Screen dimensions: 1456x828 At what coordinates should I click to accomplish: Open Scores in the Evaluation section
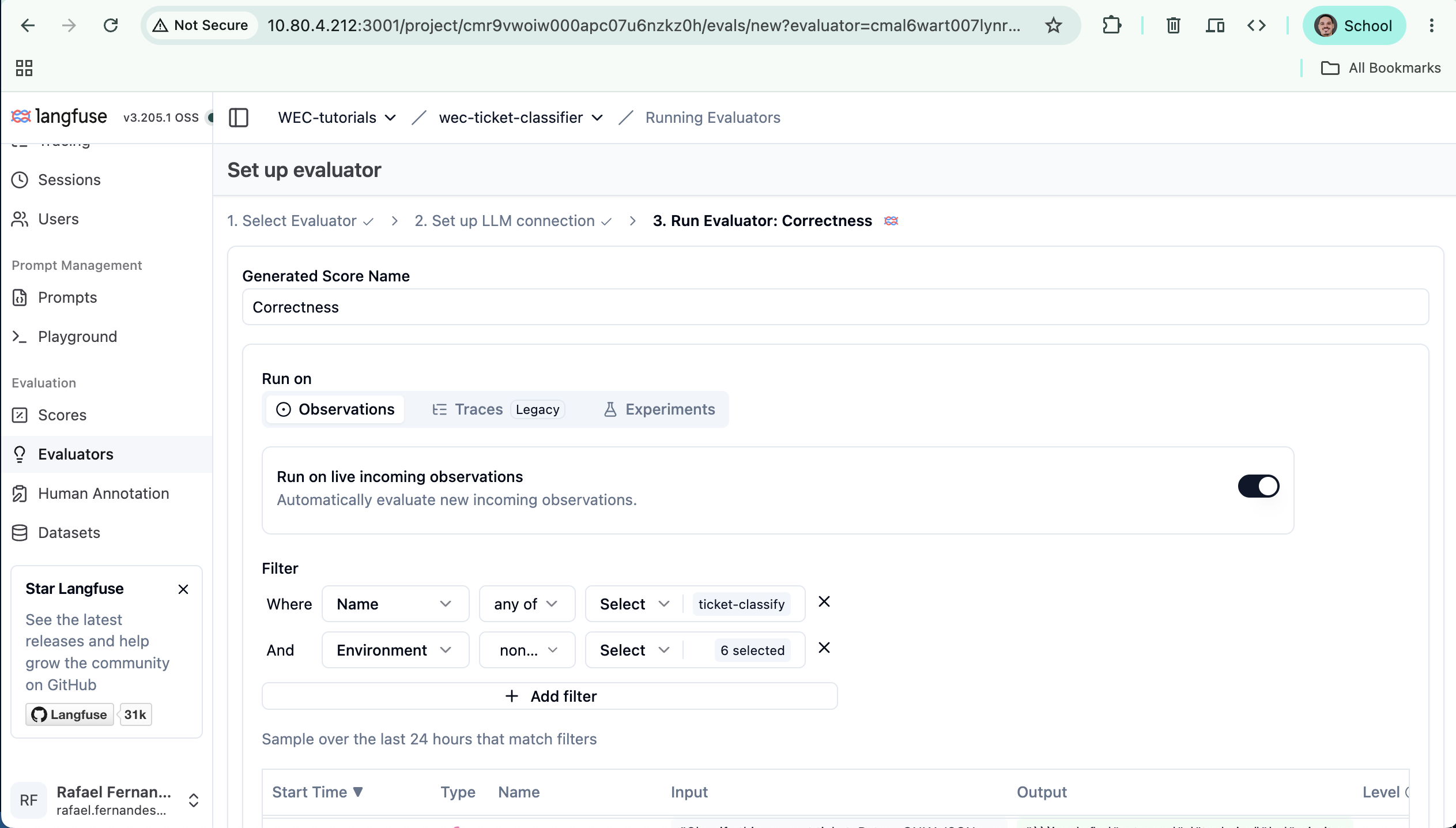click(x=107, y=415)
